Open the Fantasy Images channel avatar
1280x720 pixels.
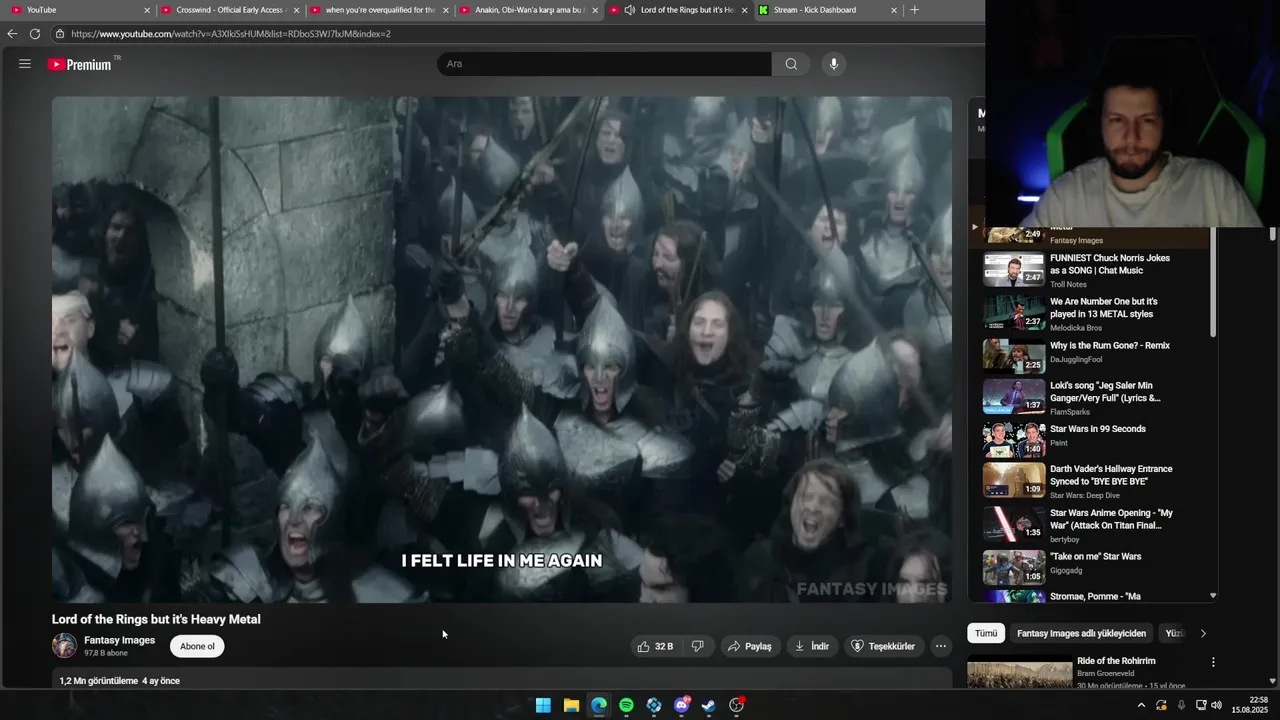pos(64,646)
